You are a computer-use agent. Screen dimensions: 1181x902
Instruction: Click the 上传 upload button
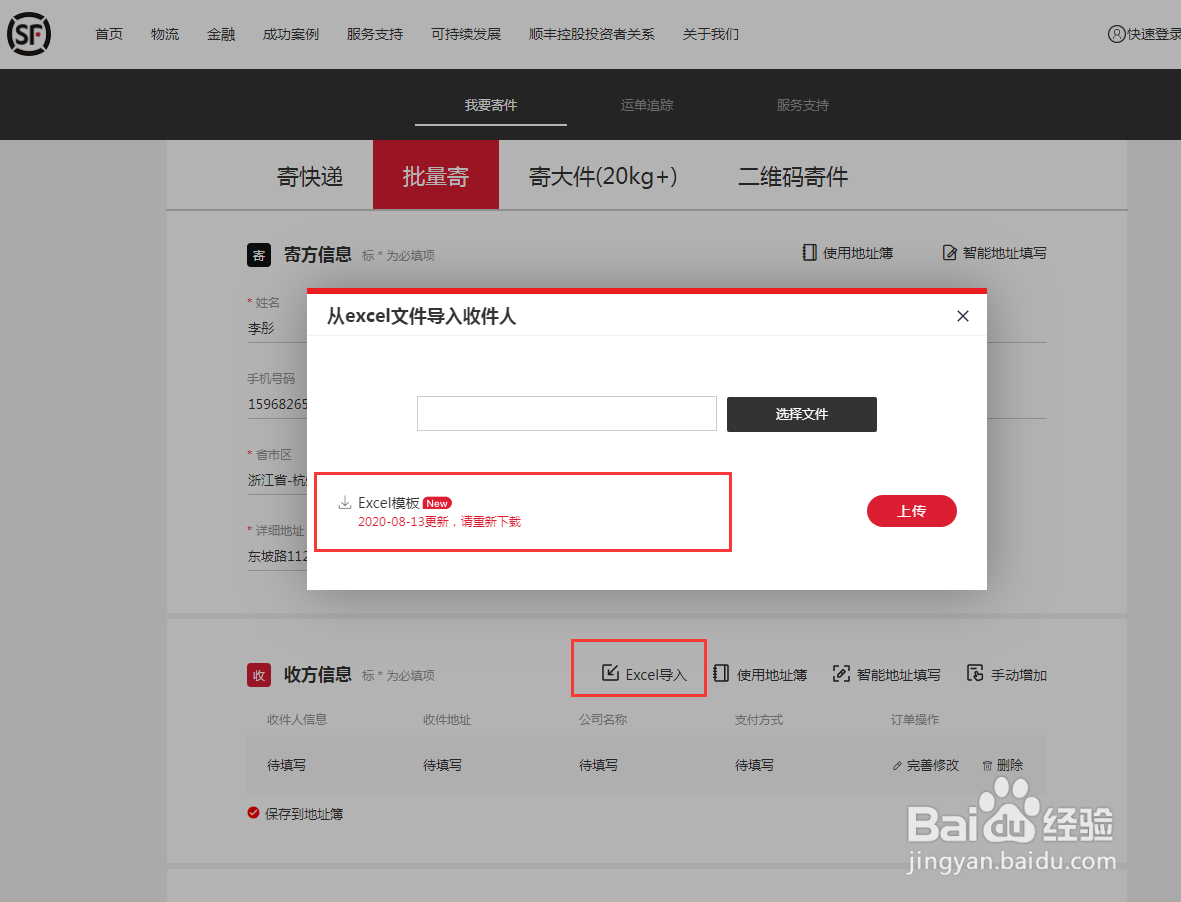[x=911, y=510]
